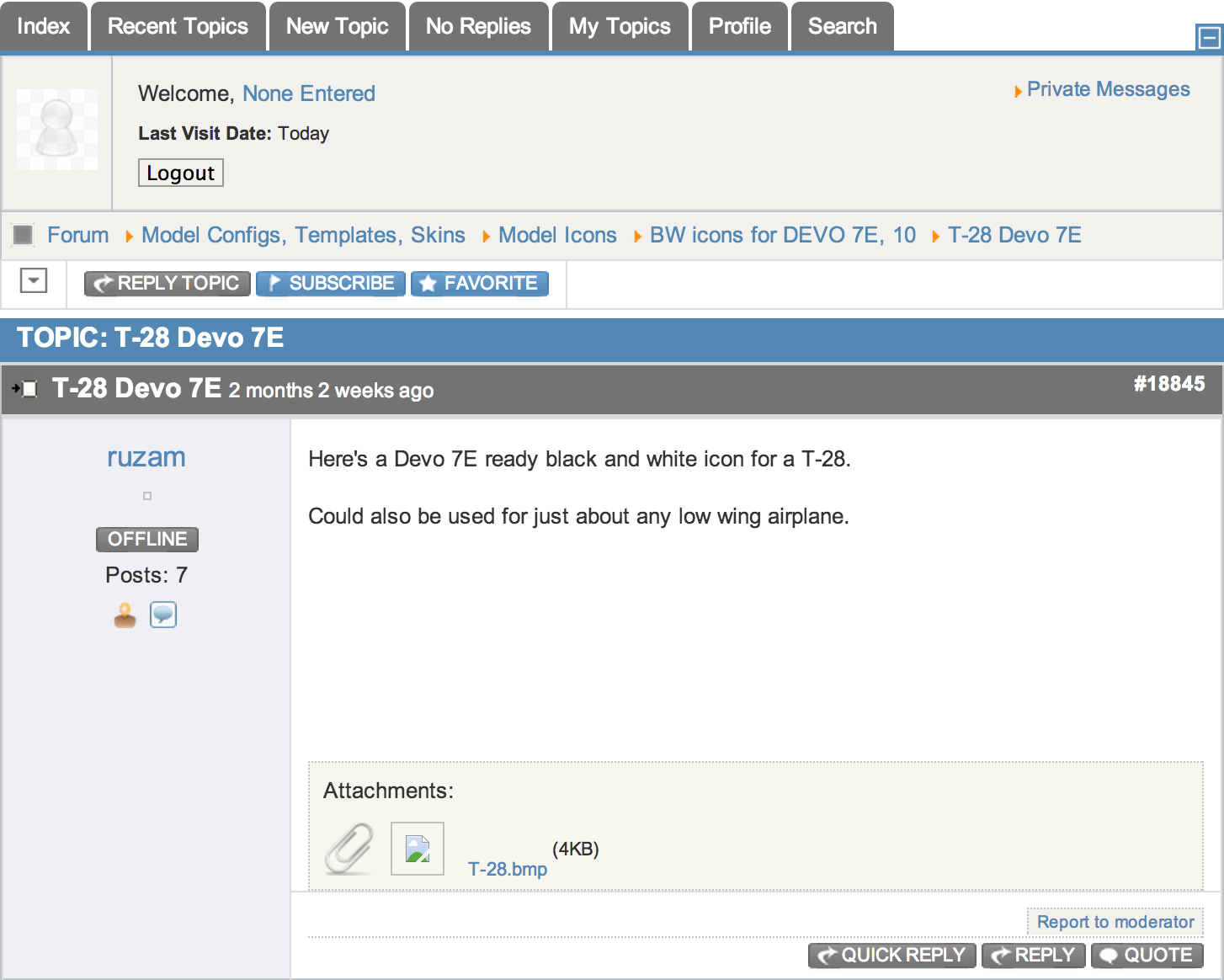Open the None Entered username link
The height and width of the screenshot is (980, 1224).
309,93
